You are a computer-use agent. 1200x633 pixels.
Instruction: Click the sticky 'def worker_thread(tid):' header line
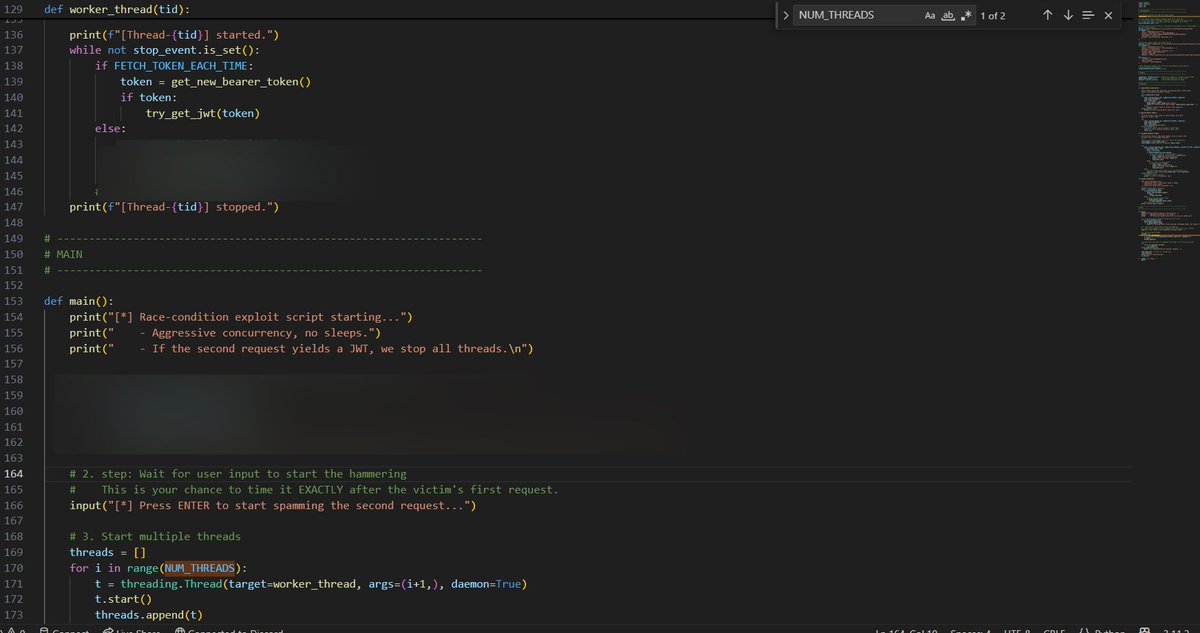[x=117, y=9]
